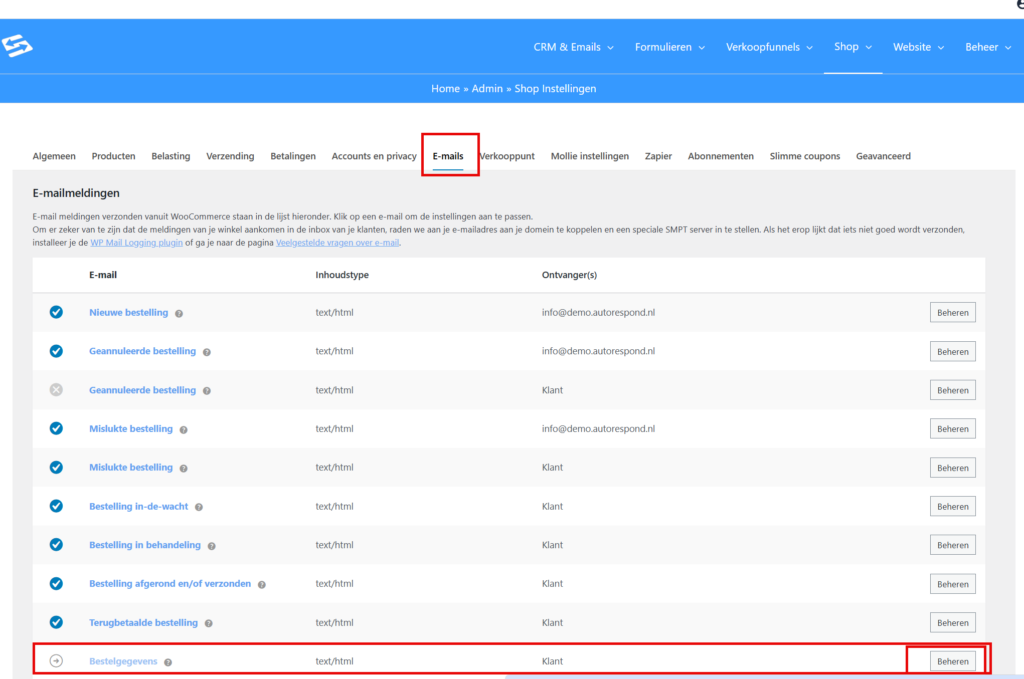Click help icon beside Bestelling in-de-wacht
Viewport: 1024px width, 679px height.
click(x=199, y=507)
